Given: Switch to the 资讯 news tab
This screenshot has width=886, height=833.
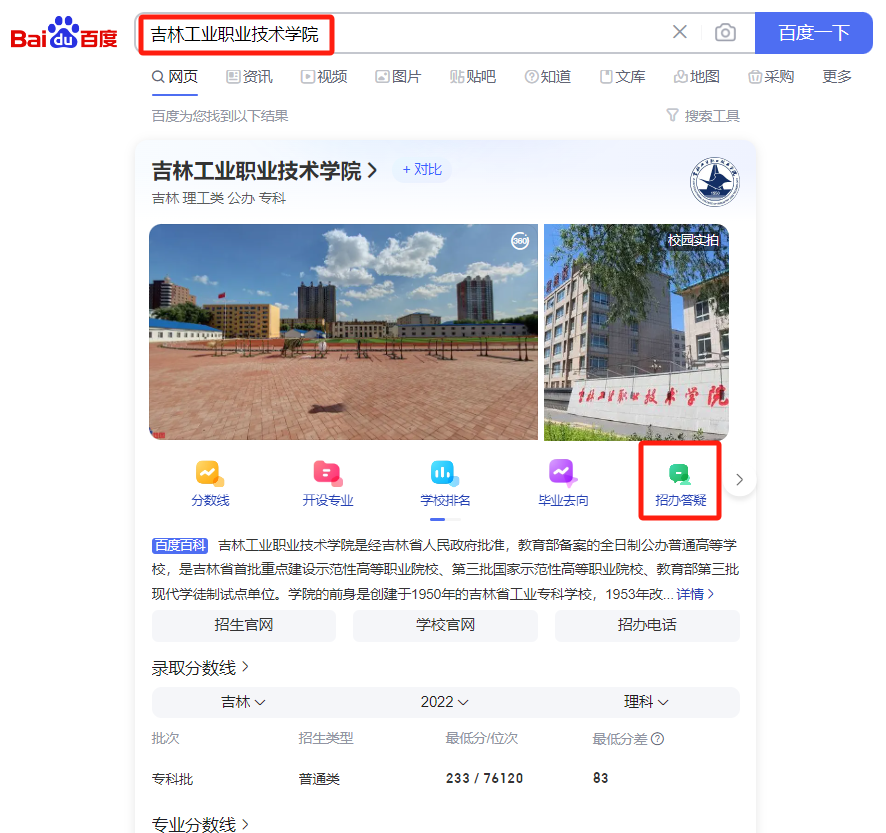Looking at the screenshot, I should [x=249, y=77].
